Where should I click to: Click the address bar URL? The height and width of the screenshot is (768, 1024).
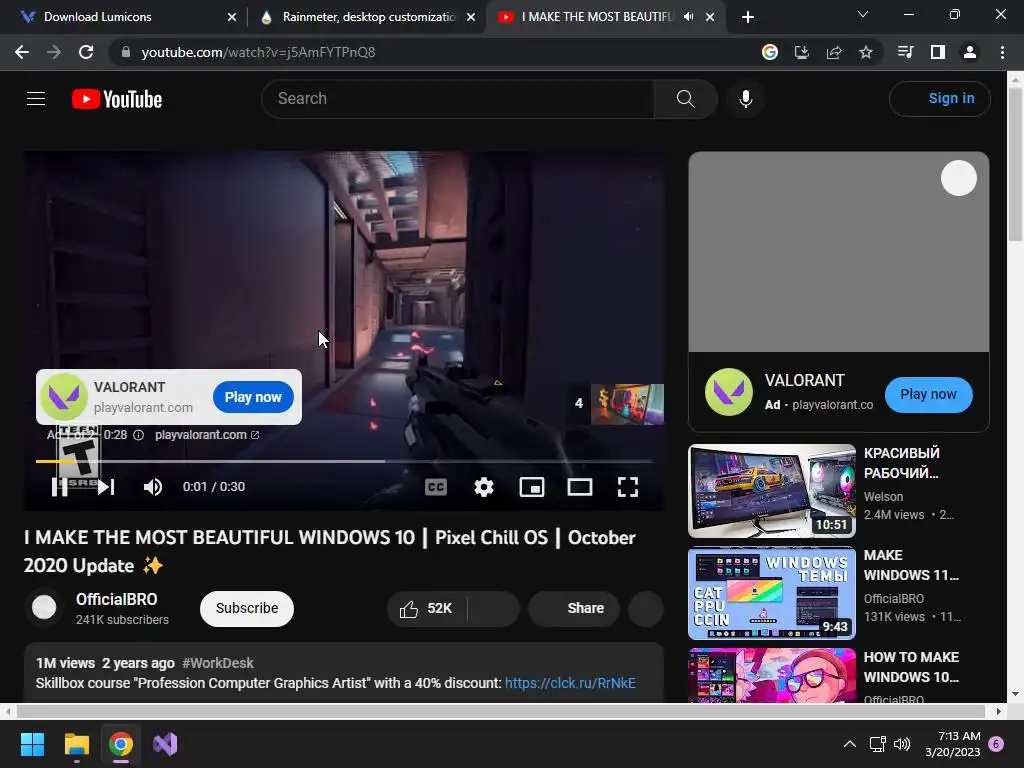point(258,52)
